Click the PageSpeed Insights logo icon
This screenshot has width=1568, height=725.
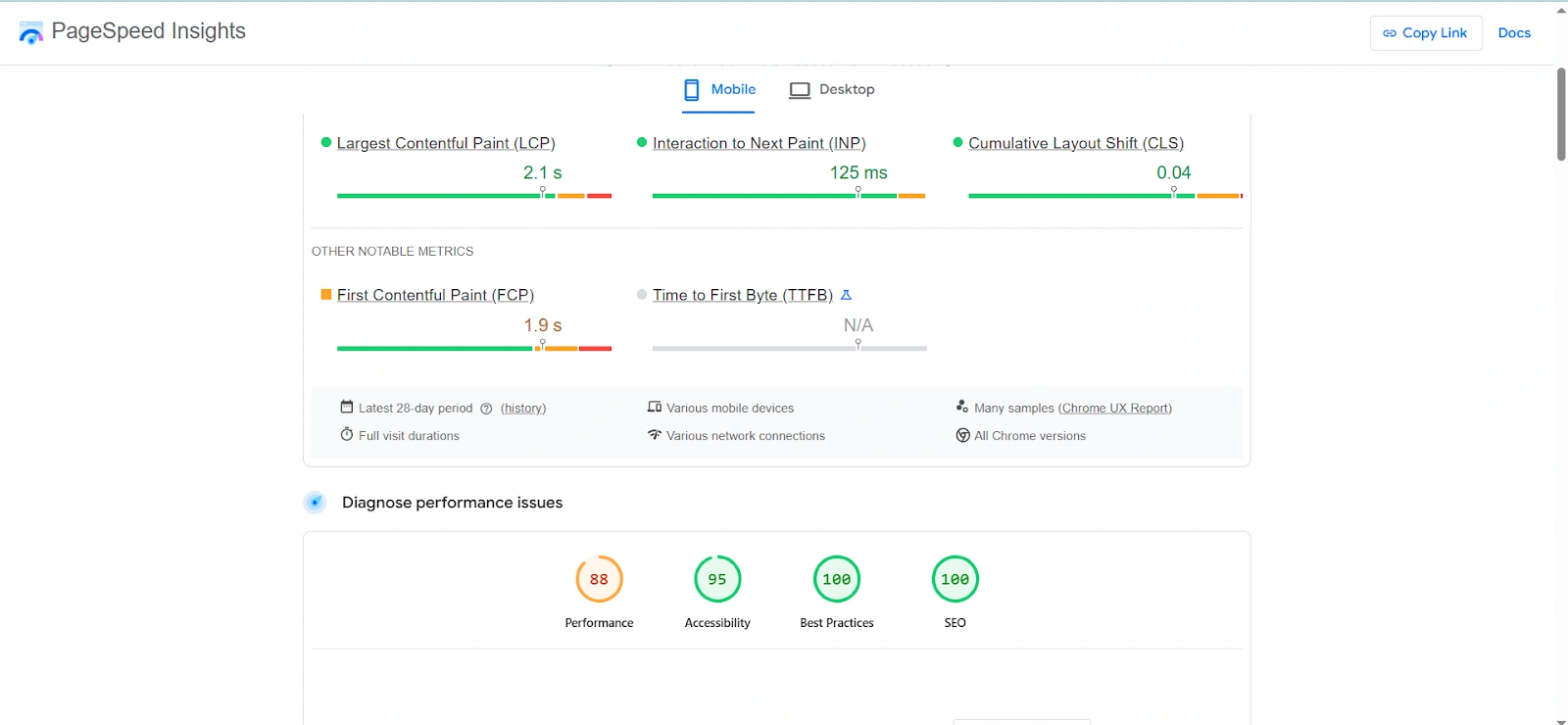click(x=31, y=33)
